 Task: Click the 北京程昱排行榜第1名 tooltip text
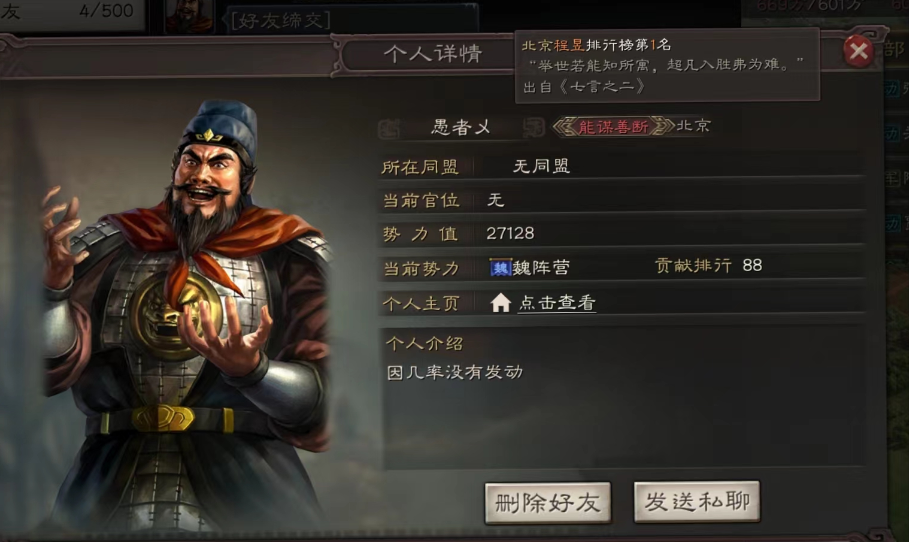(597, 45)
